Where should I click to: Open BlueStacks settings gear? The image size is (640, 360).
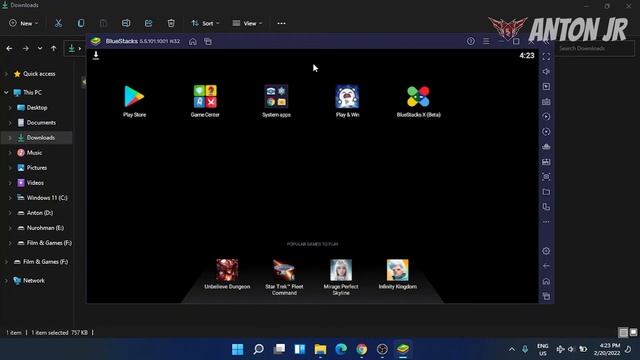[546, 251]
